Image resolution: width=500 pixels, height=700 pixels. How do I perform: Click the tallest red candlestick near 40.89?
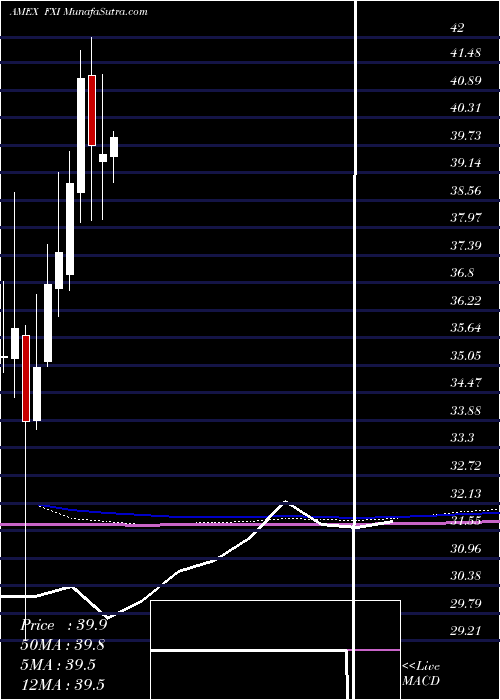tap(92, 110)
